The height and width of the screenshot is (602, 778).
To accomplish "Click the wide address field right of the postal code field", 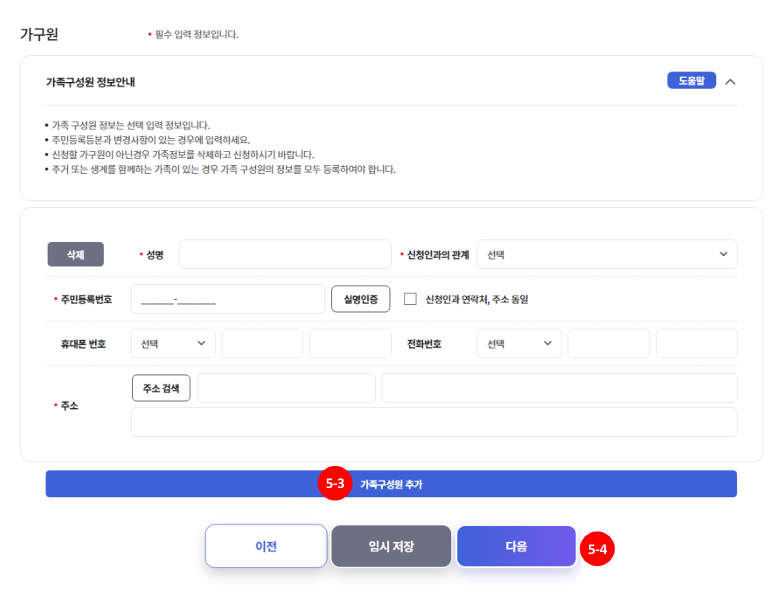I will click(x=559, y=388).
